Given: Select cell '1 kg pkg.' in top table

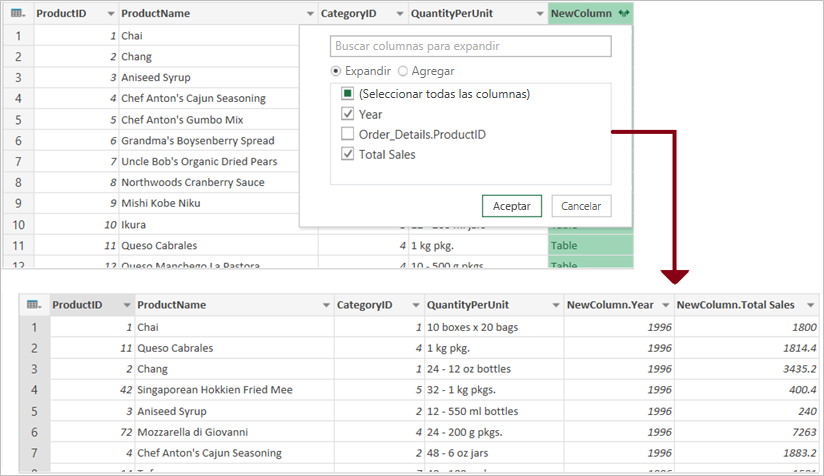Looking at the screenshot, I should tap(478, 245).
